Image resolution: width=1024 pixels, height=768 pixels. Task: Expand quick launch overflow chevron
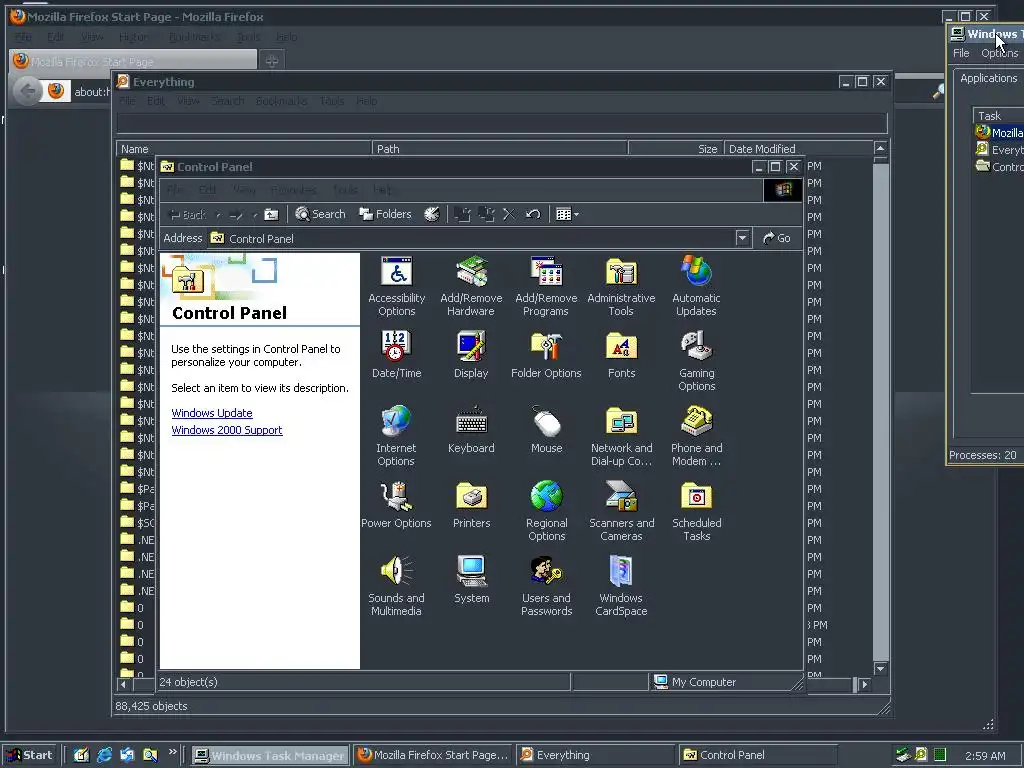pos(172,752)
